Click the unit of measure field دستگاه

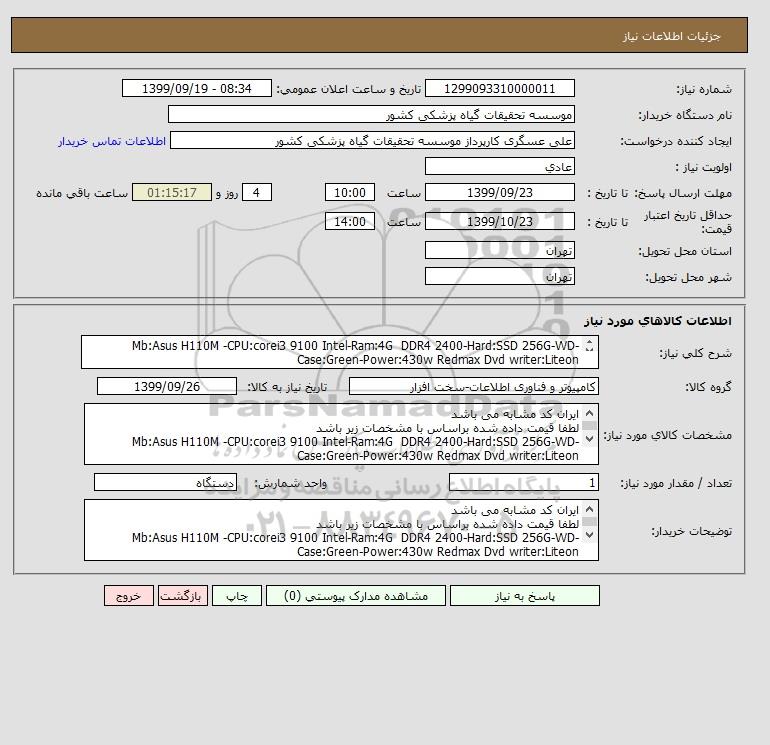[165, 483]
